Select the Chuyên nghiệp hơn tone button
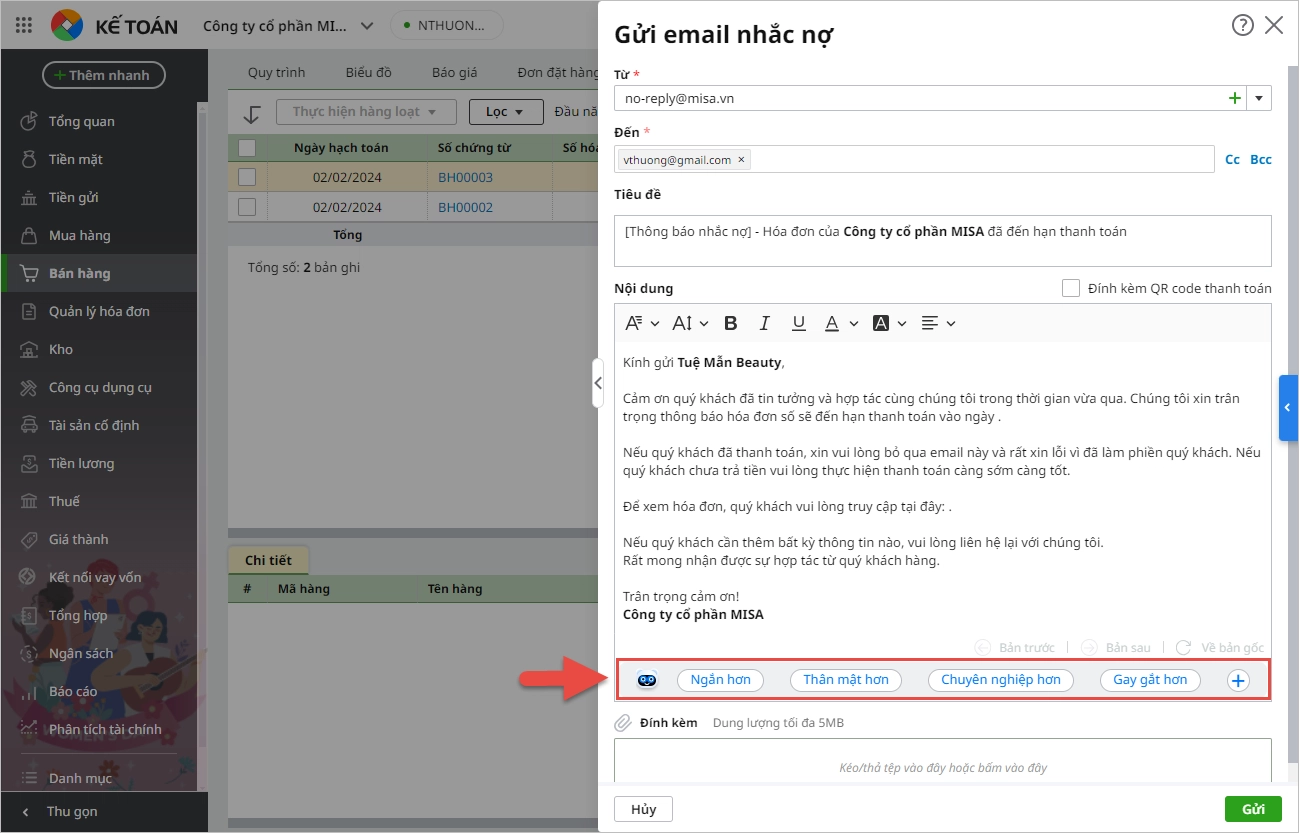The width and height of the screenshot is (1299, 833). pos(1000,680)
